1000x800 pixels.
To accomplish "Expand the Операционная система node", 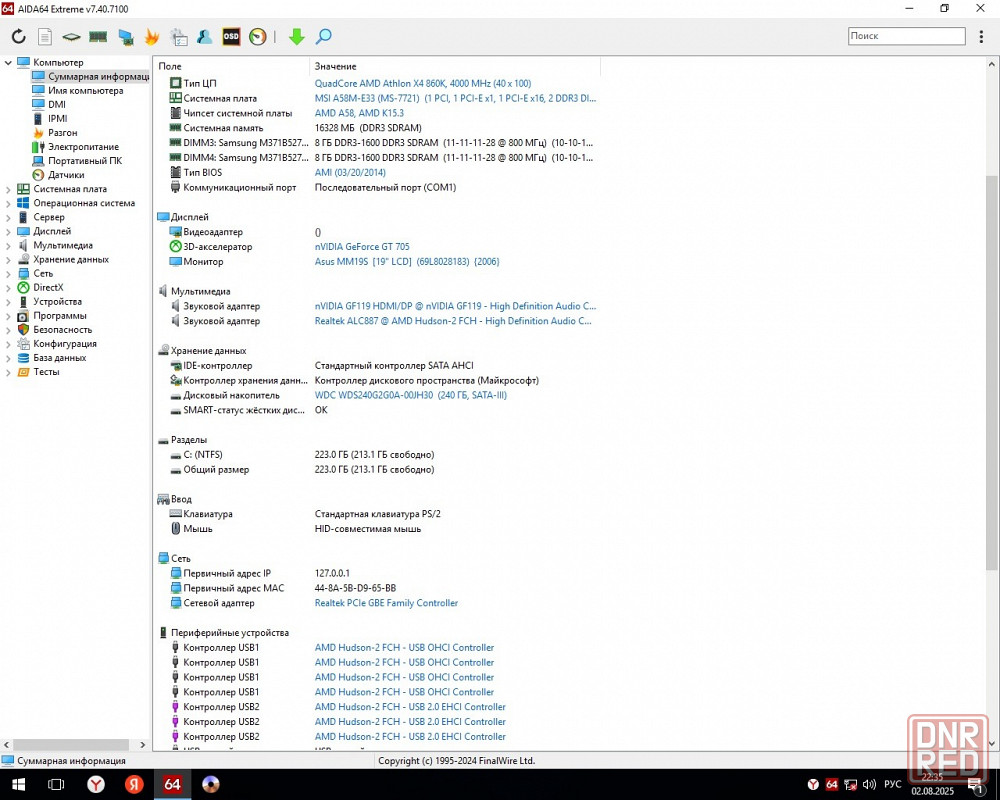I will [x=8, y=204].
